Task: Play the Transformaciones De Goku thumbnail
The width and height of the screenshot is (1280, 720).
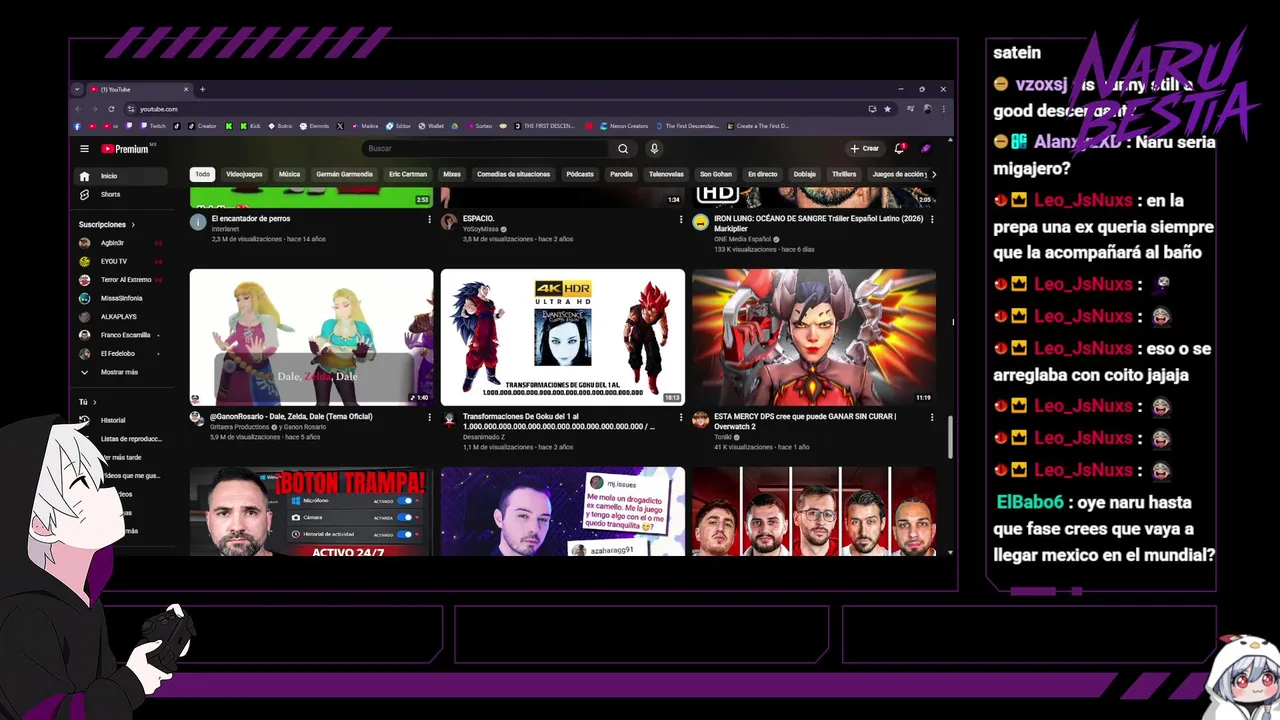Action: pos(563,337)
